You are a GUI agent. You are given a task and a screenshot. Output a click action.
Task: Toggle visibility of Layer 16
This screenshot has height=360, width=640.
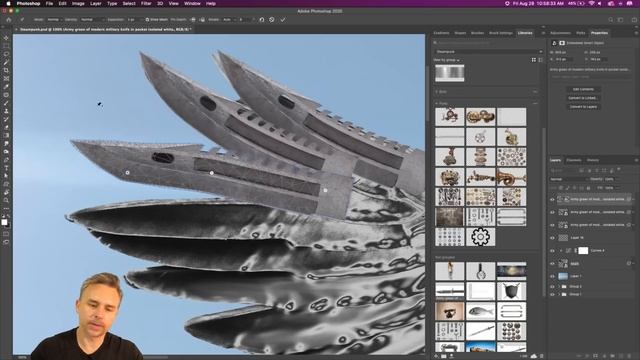coord(552,238)
